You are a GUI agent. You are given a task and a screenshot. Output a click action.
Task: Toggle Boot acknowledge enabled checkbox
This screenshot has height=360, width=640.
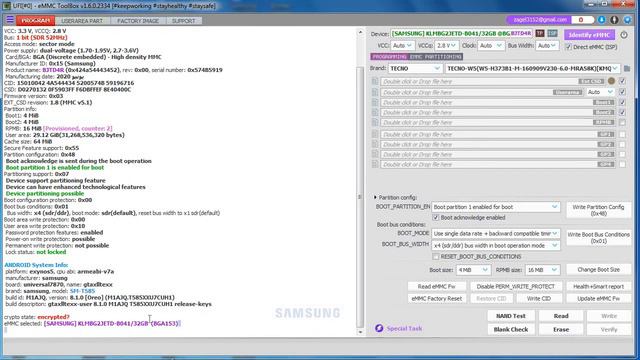click(436, 218)
